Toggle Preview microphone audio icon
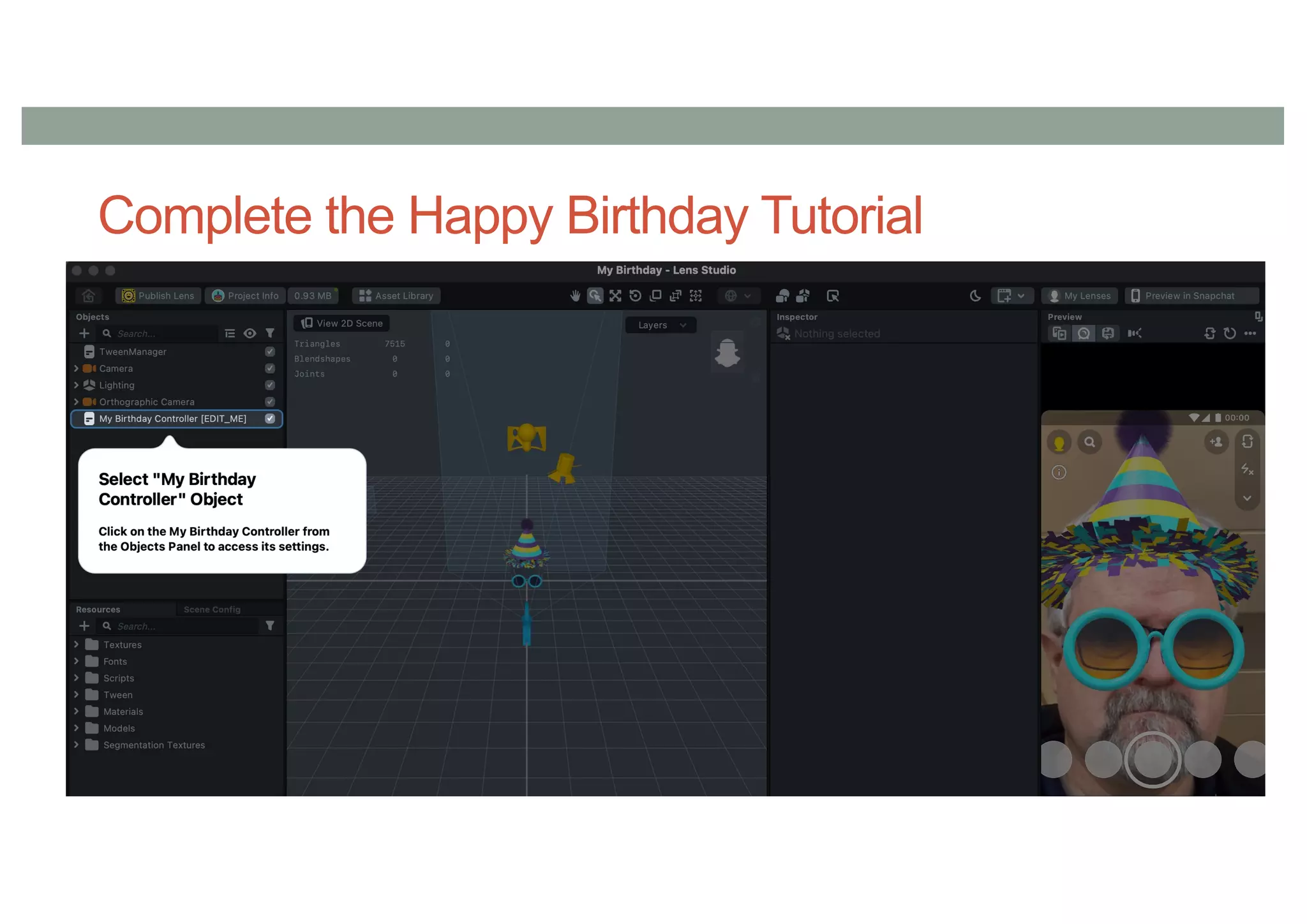This screenshot has height=924, width=1307. [1135, 333]
